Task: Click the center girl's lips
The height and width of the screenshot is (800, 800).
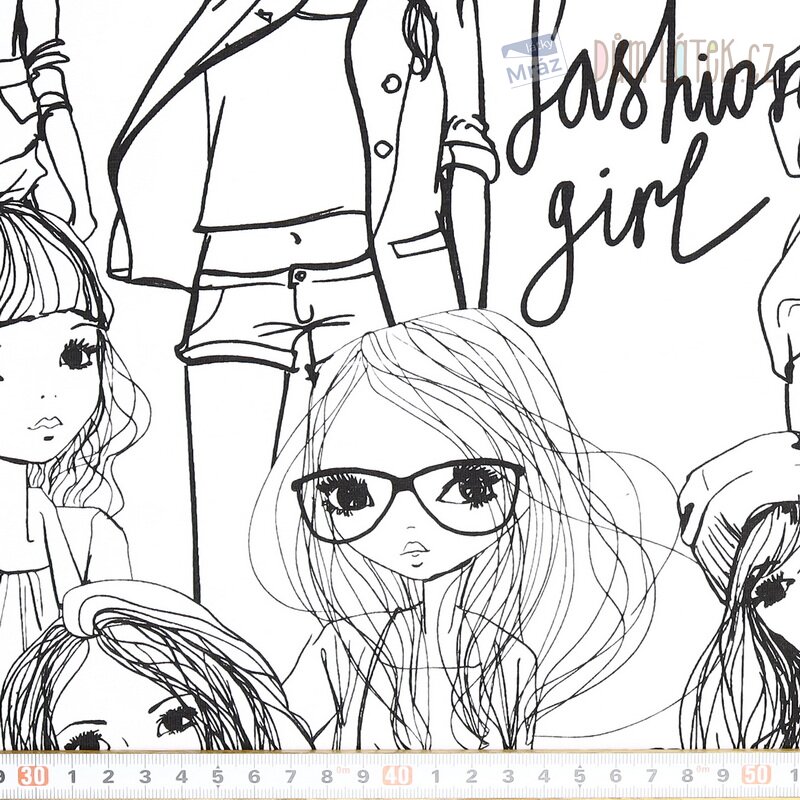Action: click(x=413, y=550)
